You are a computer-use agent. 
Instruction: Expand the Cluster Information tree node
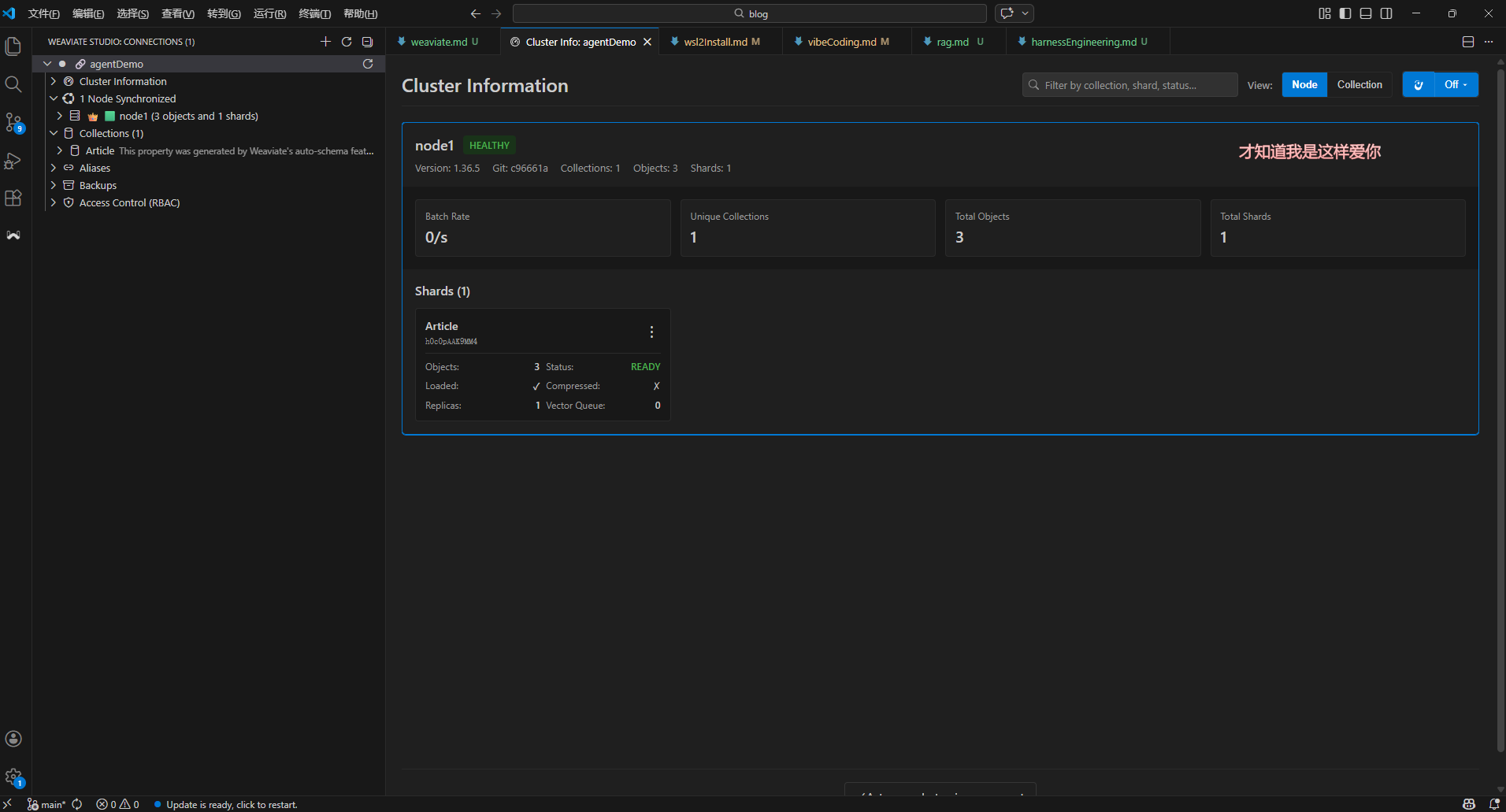click(x=54, y=81)
